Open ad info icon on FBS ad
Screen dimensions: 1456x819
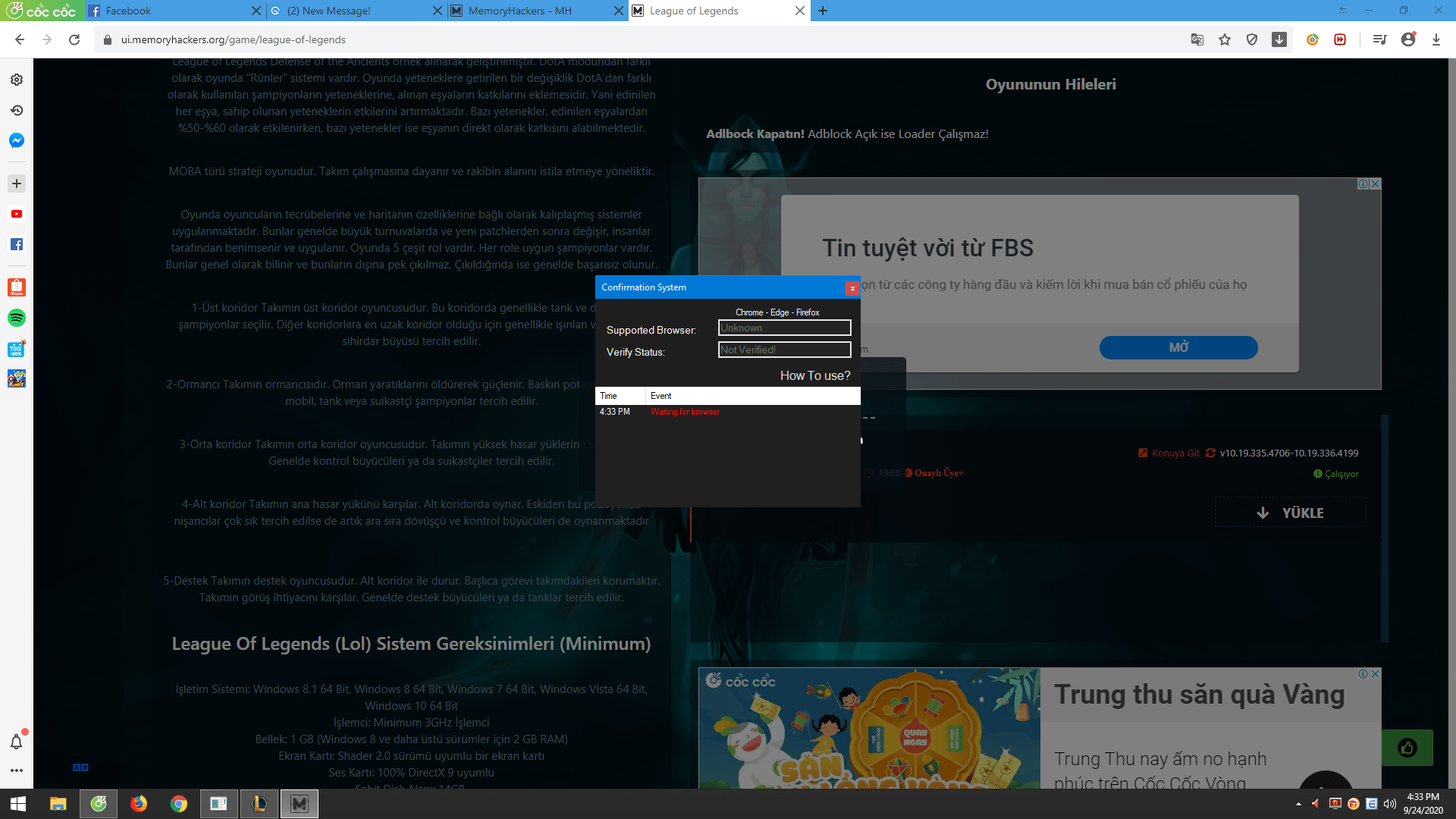pyautogui.click(x=1363, y=184)
